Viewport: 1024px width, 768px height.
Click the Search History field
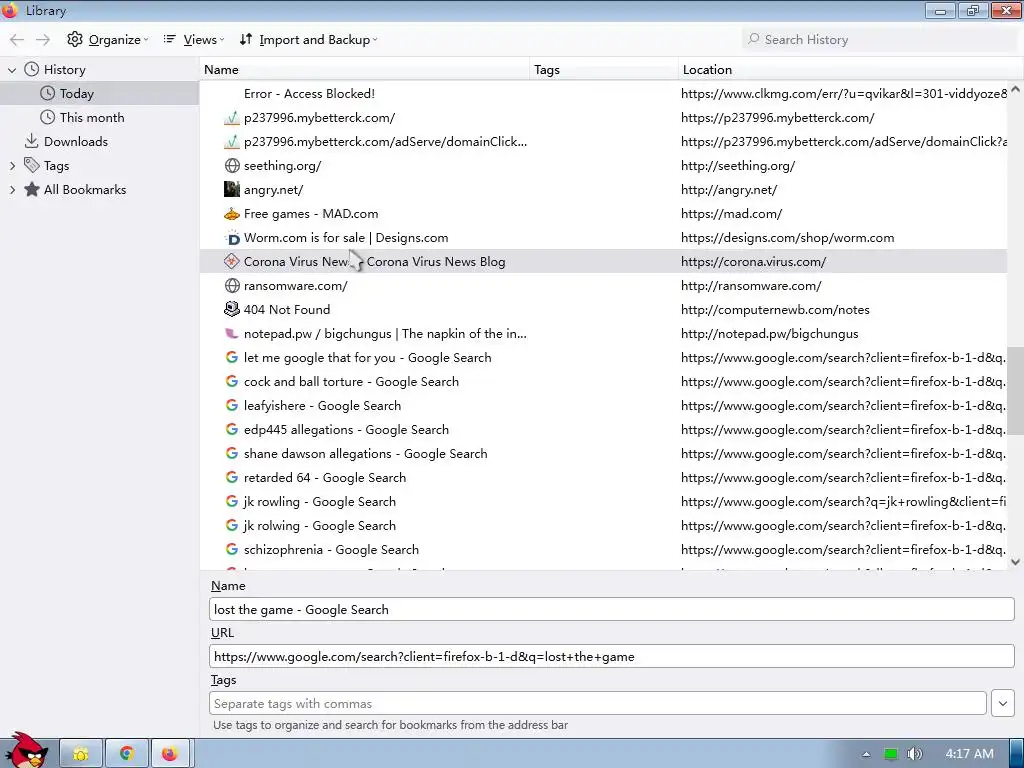click(x=879, y=40)
